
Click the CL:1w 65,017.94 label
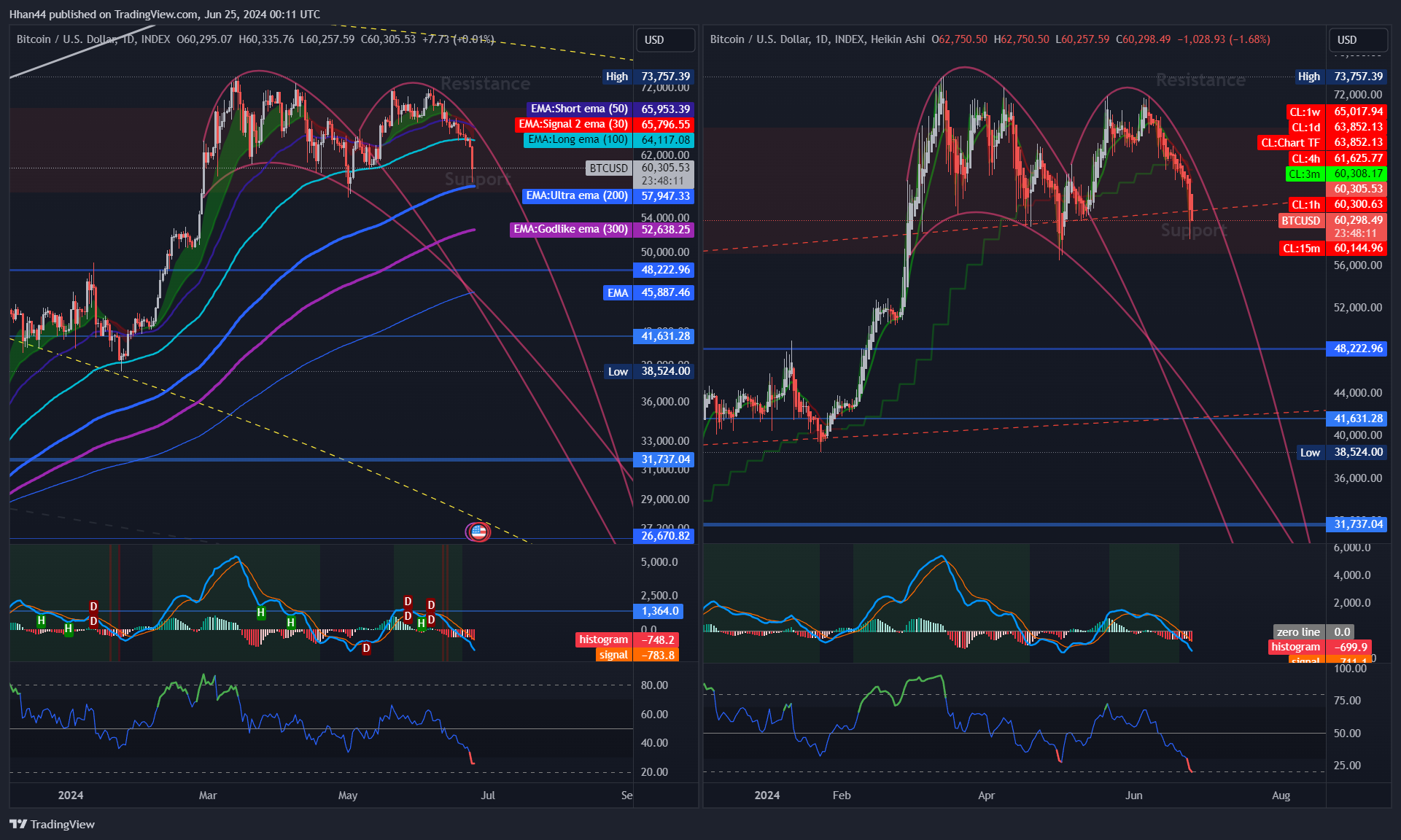pyautogui.click(x=1335, y=112)
